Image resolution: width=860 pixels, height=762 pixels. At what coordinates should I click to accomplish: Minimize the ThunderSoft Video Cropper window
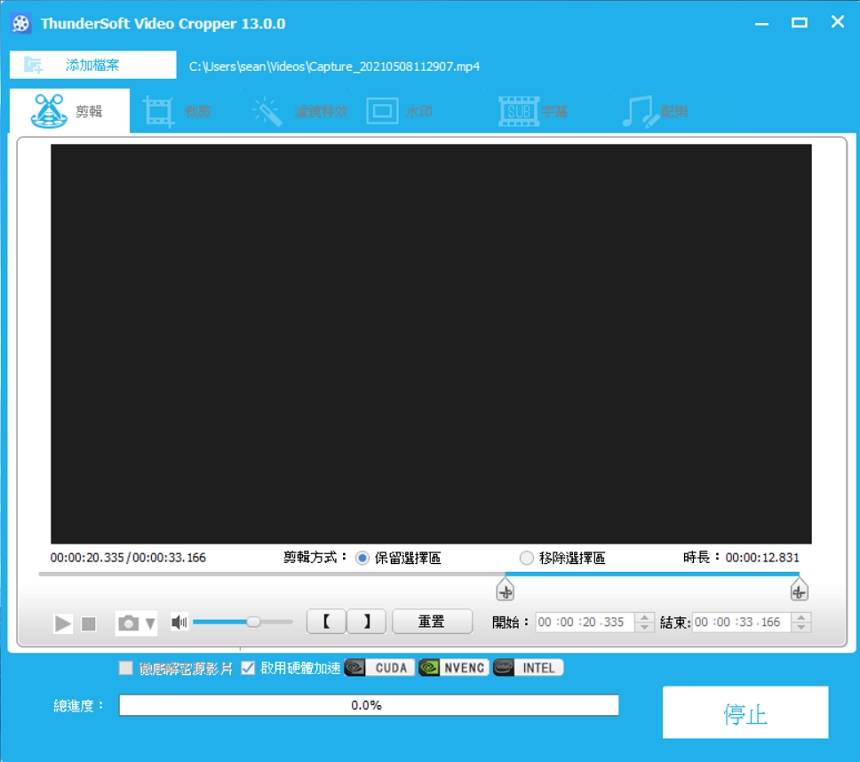pos(761,23)
